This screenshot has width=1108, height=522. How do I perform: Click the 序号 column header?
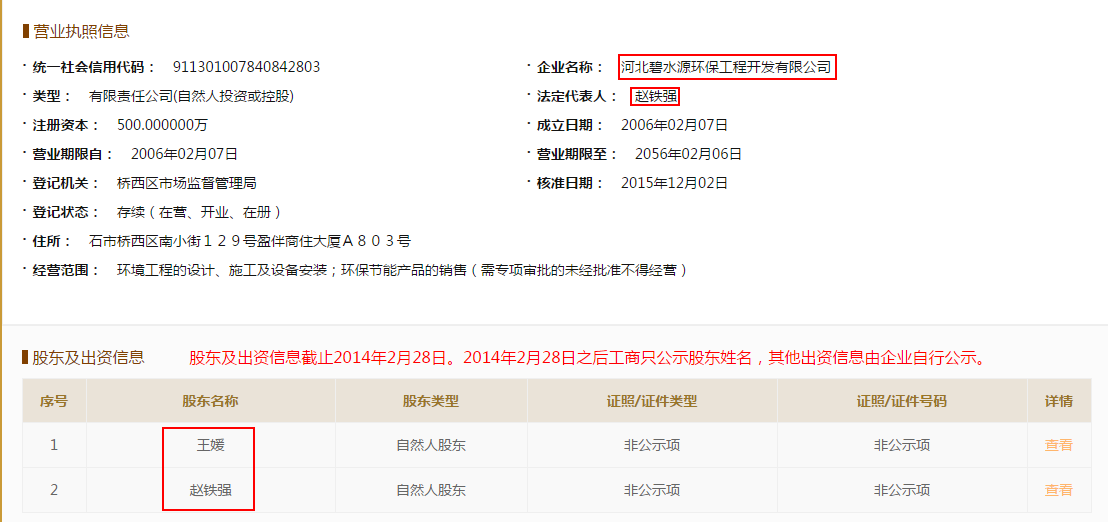pos(54,401)
